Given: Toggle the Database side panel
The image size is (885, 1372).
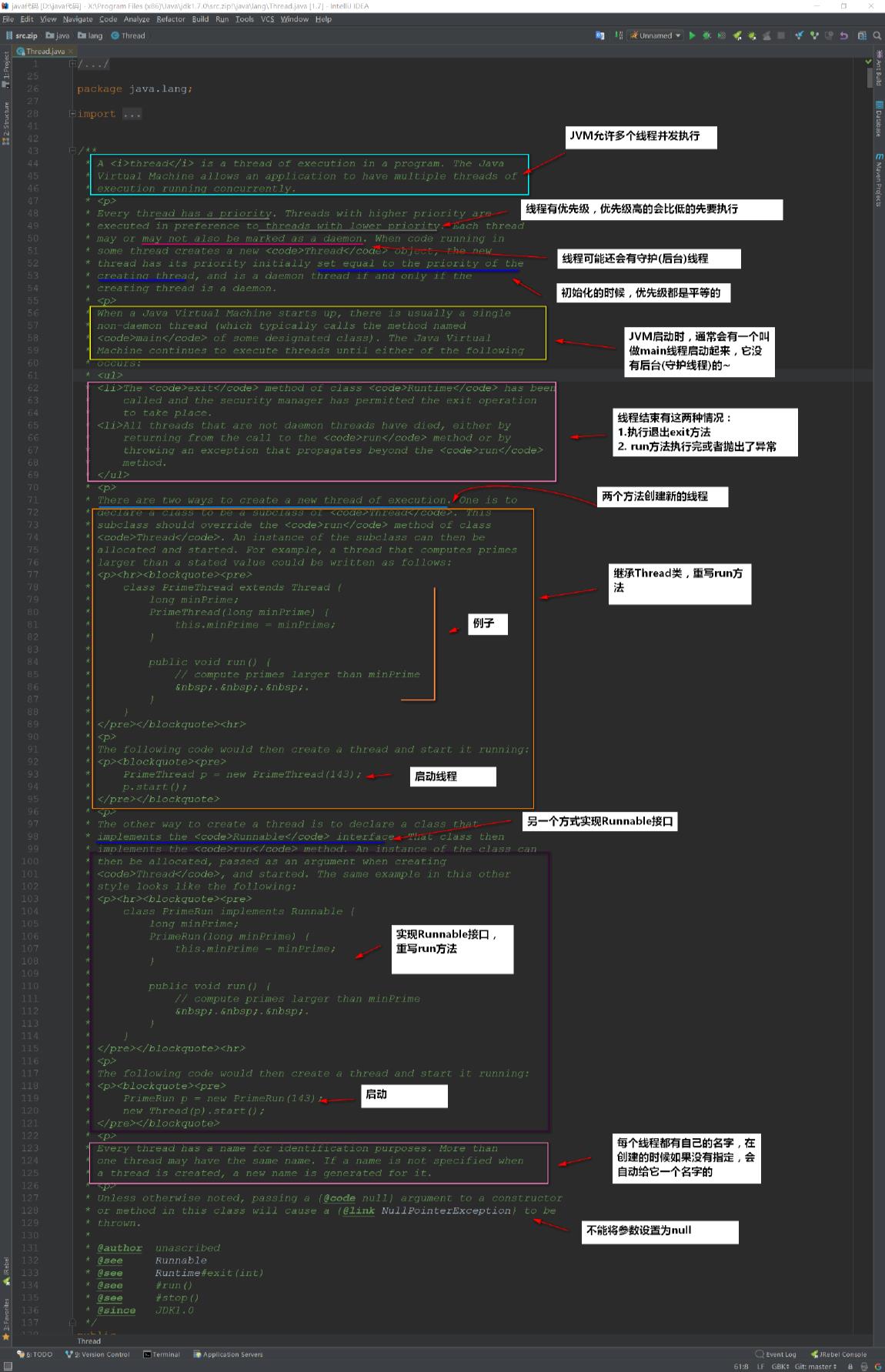Looking at the screenshot, I should point(878,122).
